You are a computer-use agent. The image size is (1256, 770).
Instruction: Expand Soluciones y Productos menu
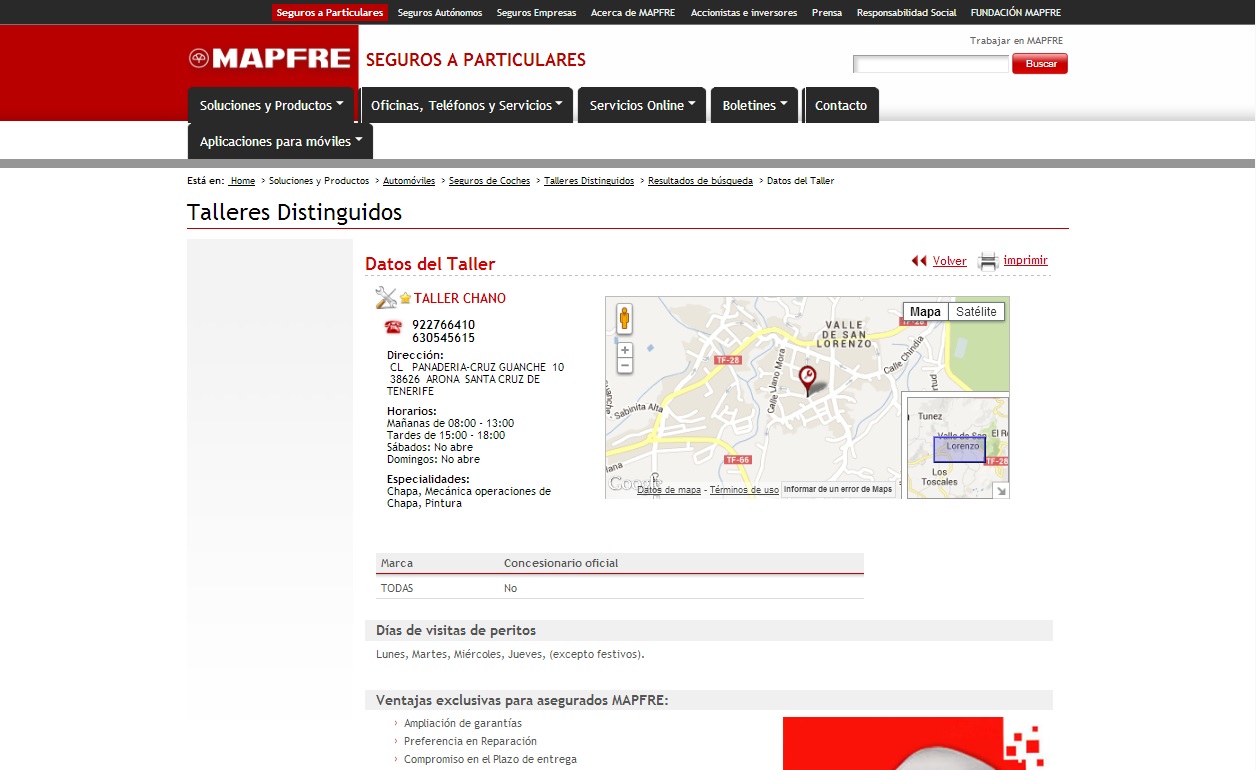click(271, 105)
